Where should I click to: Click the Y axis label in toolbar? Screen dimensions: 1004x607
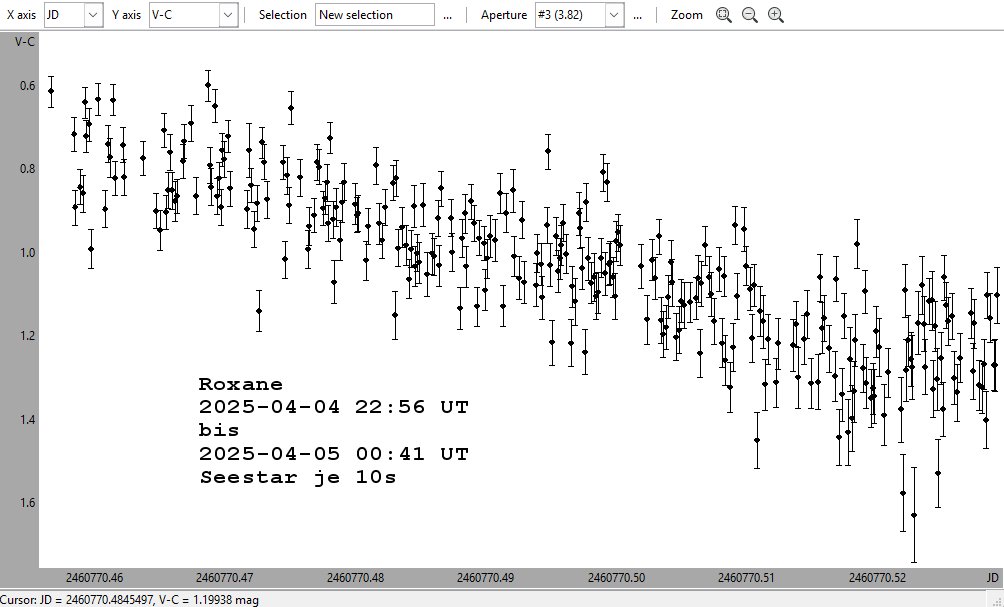(126, 15)
